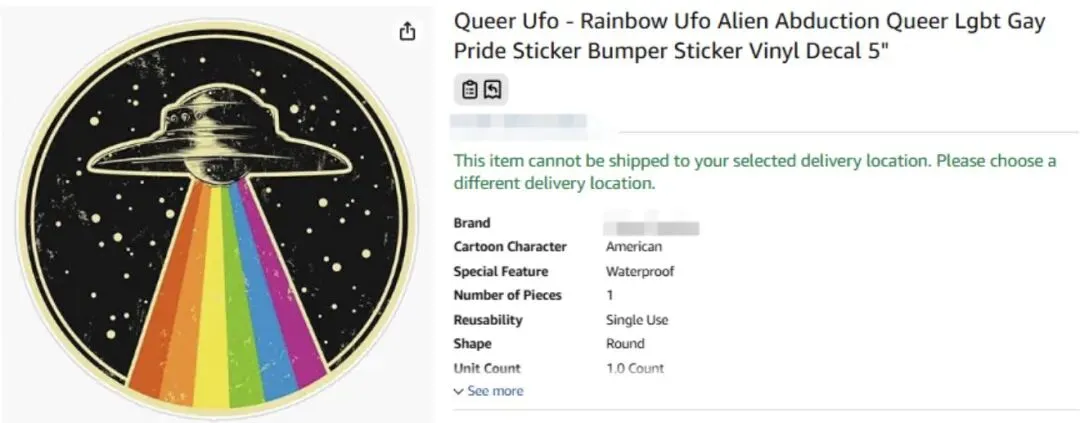Select the Brand attribute label

[472, 223]
